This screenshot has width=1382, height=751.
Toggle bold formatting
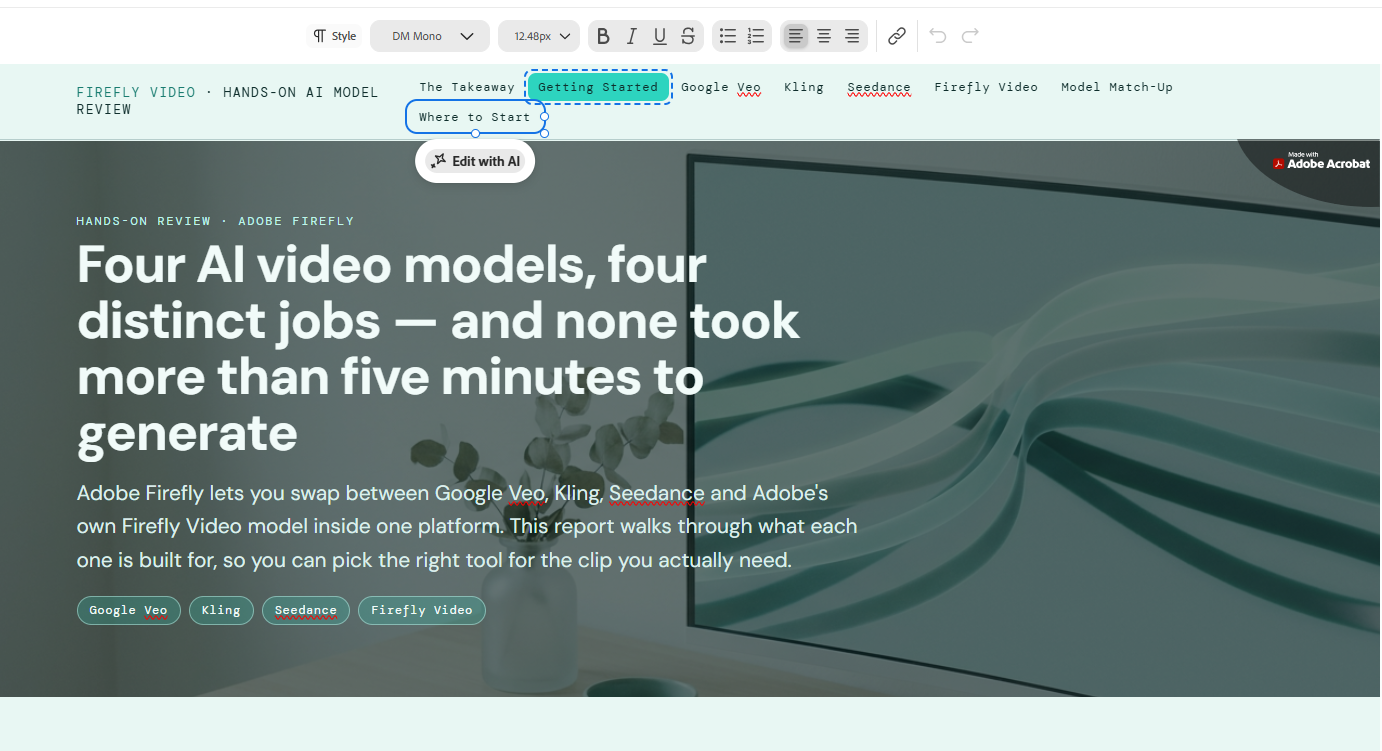603,36
